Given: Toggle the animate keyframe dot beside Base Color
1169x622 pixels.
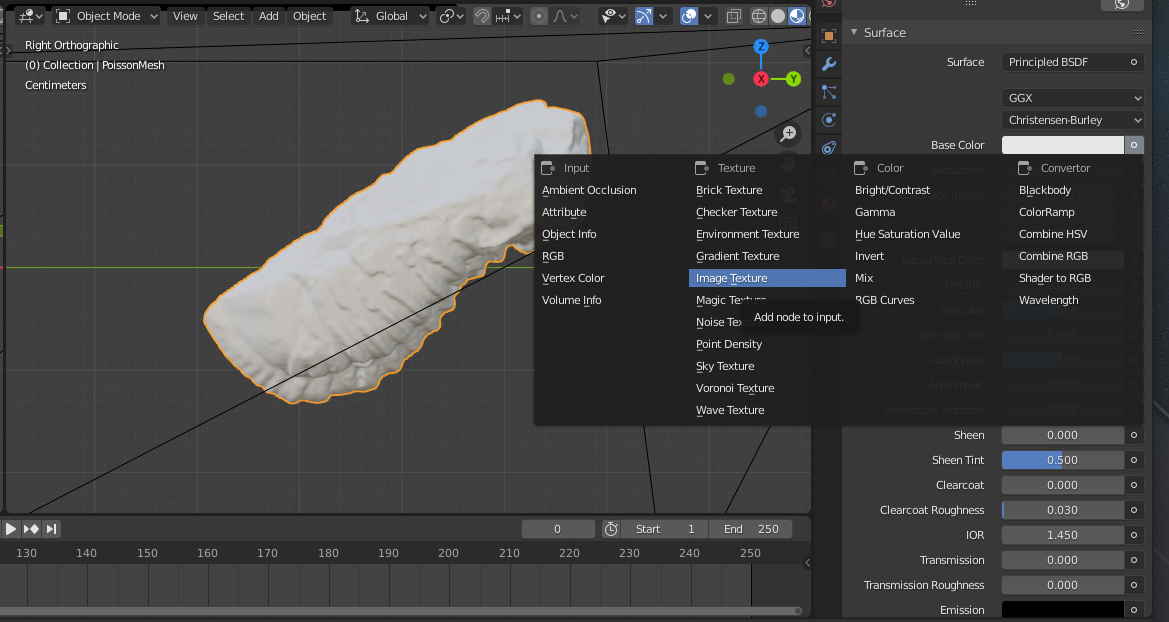Looking at the screenshot, I should [1134, 145].
